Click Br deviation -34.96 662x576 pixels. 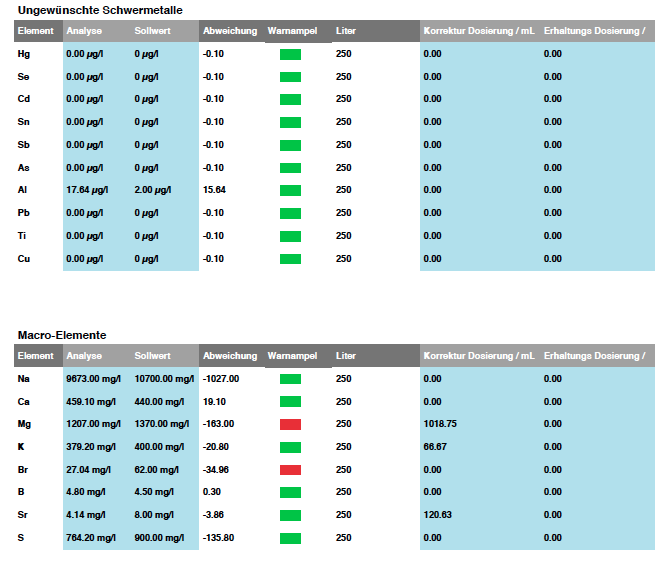coord(216,470)
